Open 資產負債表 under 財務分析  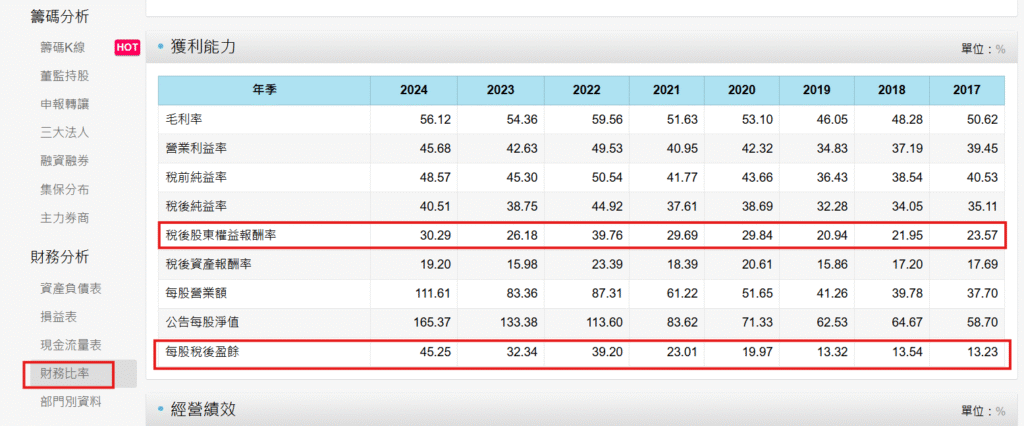(x=70, y=288)
